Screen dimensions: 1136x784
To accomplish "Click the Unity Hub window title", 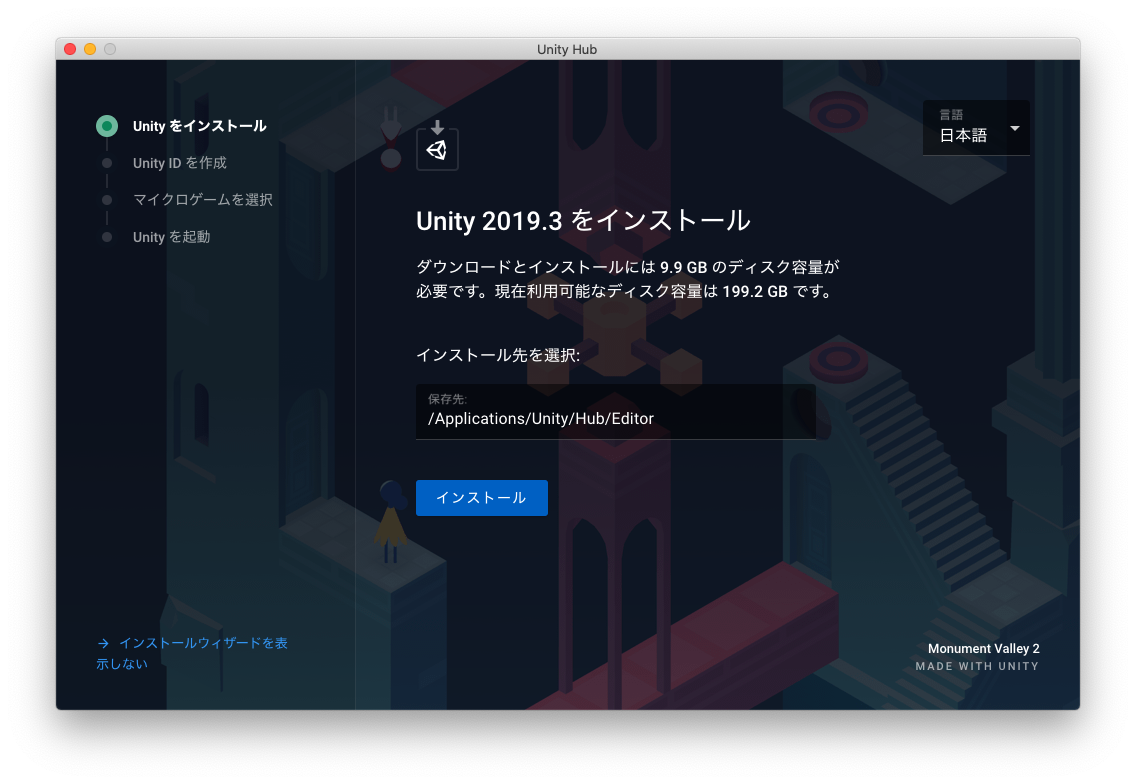I will tap(567, 49).
